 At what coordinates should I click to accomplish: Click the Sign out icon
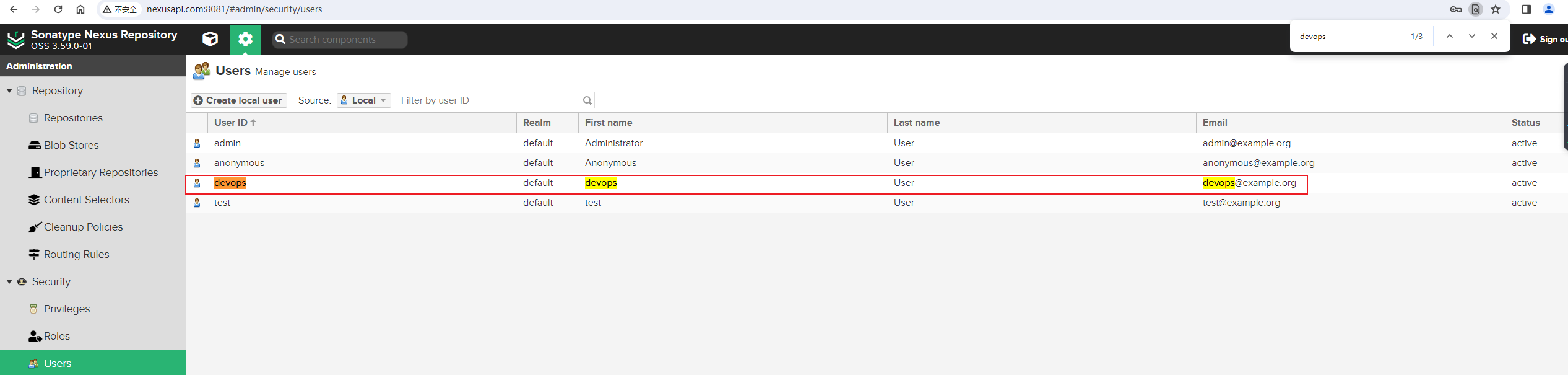coord(1529,39)
